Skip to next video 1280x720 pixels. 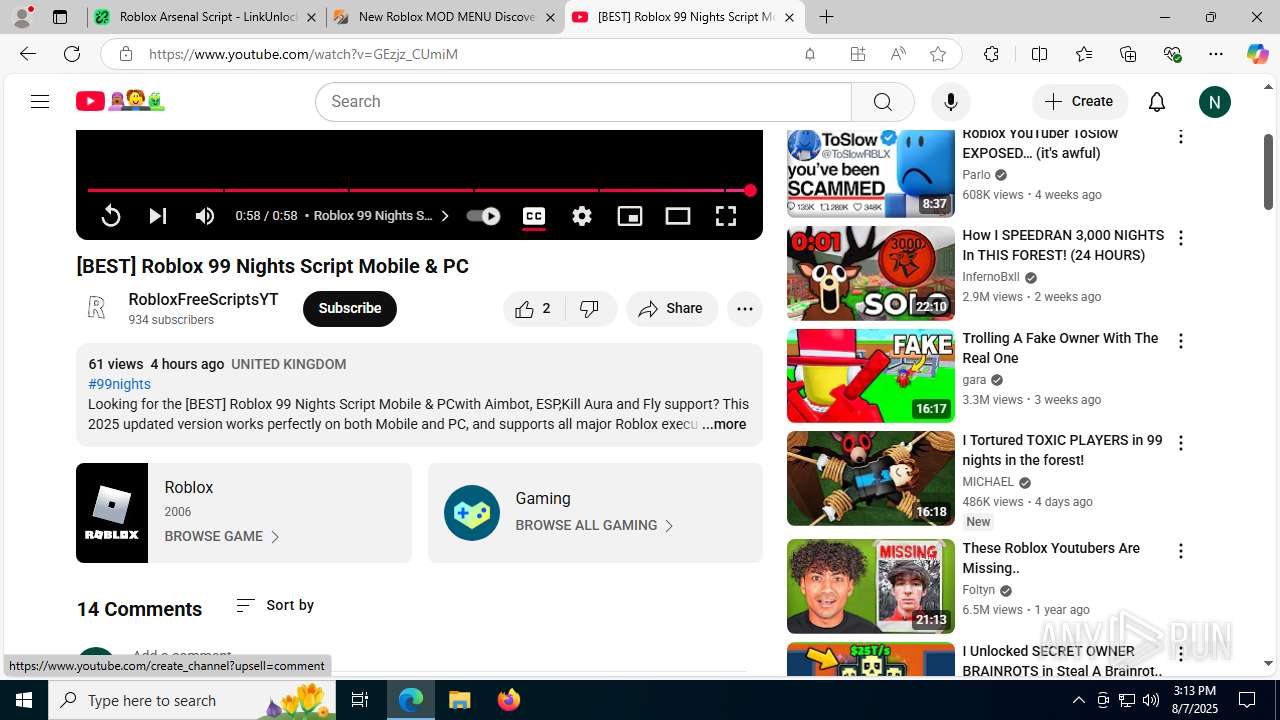click(157, 216)
